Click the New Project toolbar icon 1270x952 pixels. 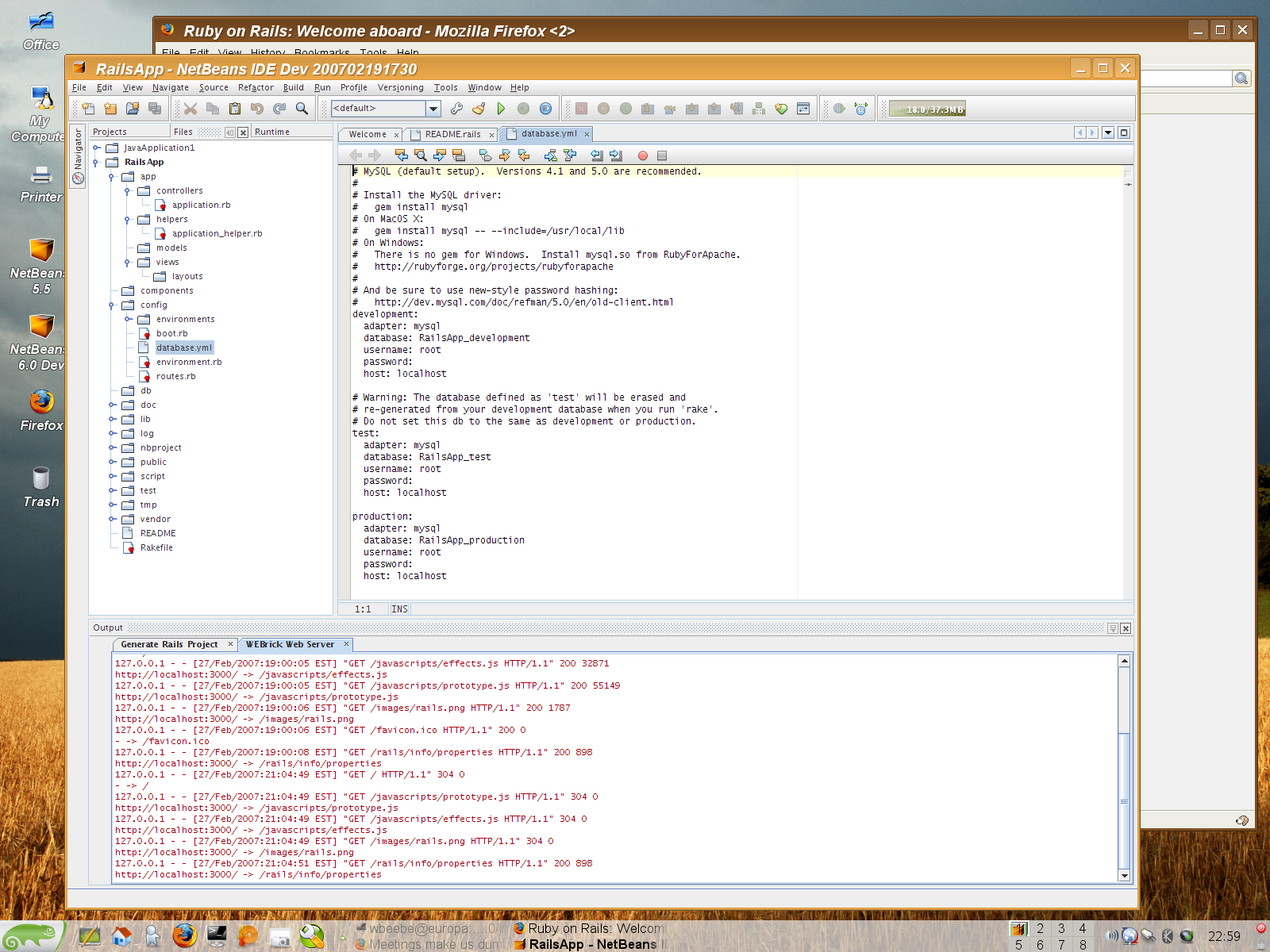coord(110,109)
